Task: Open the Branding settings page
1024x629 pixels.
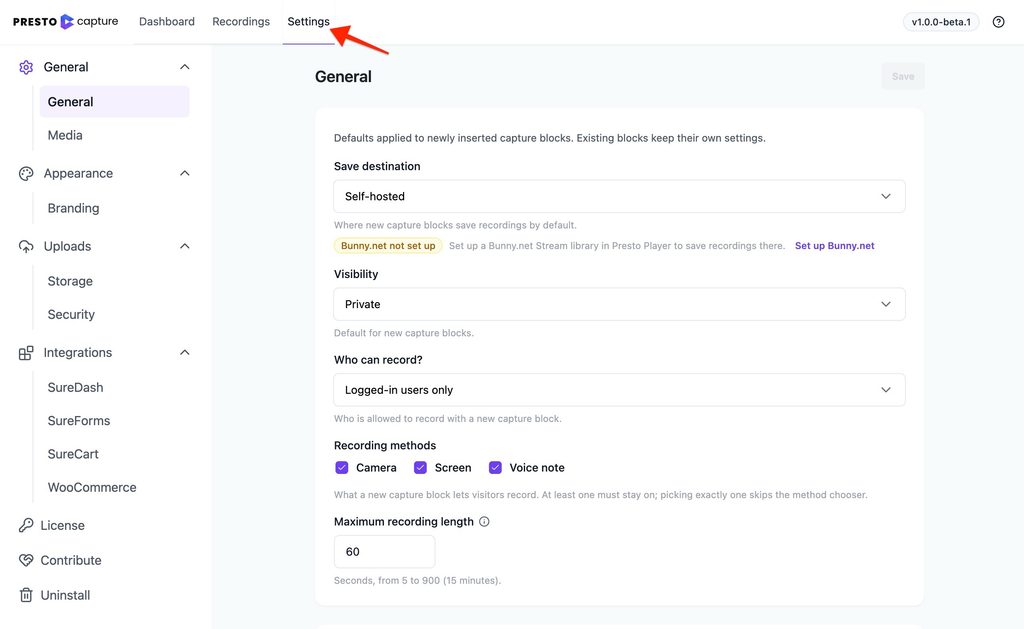Action: point(73,208)
